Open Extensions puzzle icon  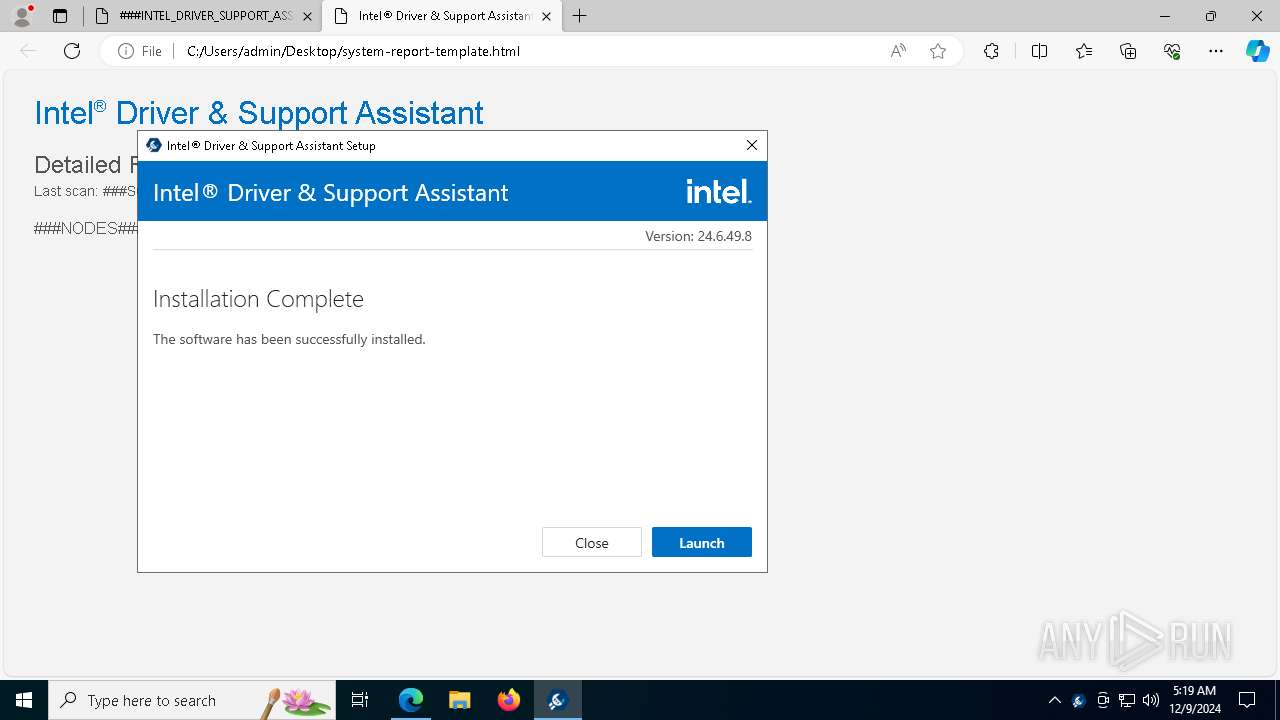tap(991, 51)
